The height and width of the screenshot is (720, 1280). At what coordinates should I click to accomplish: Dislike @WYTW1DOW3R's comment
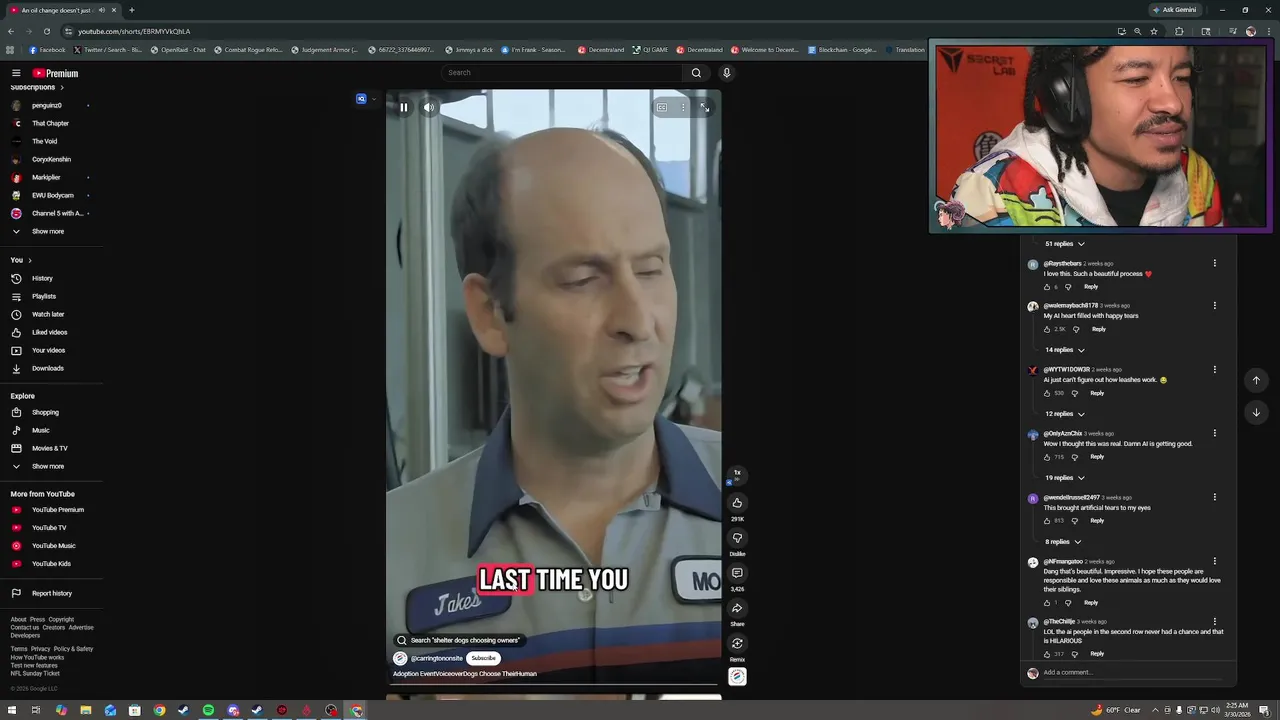pyautogui.click(x=1075, y=393)
